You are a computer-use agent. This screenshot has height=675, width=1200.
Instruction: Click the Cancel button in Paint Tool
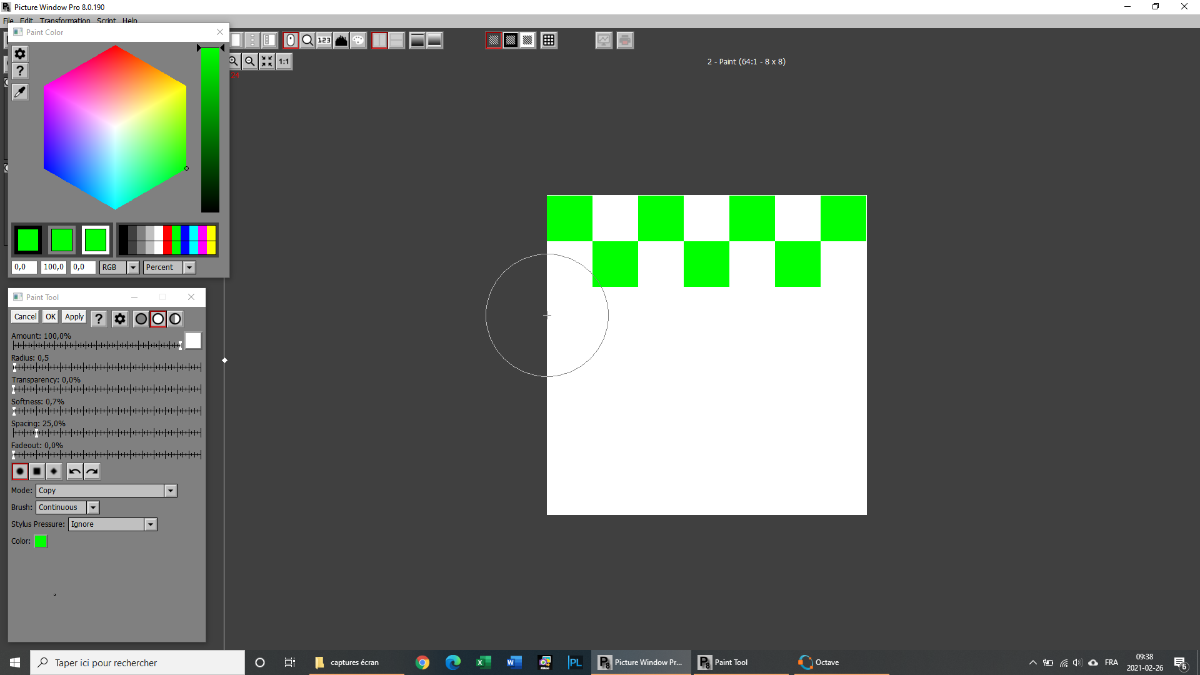25,317
